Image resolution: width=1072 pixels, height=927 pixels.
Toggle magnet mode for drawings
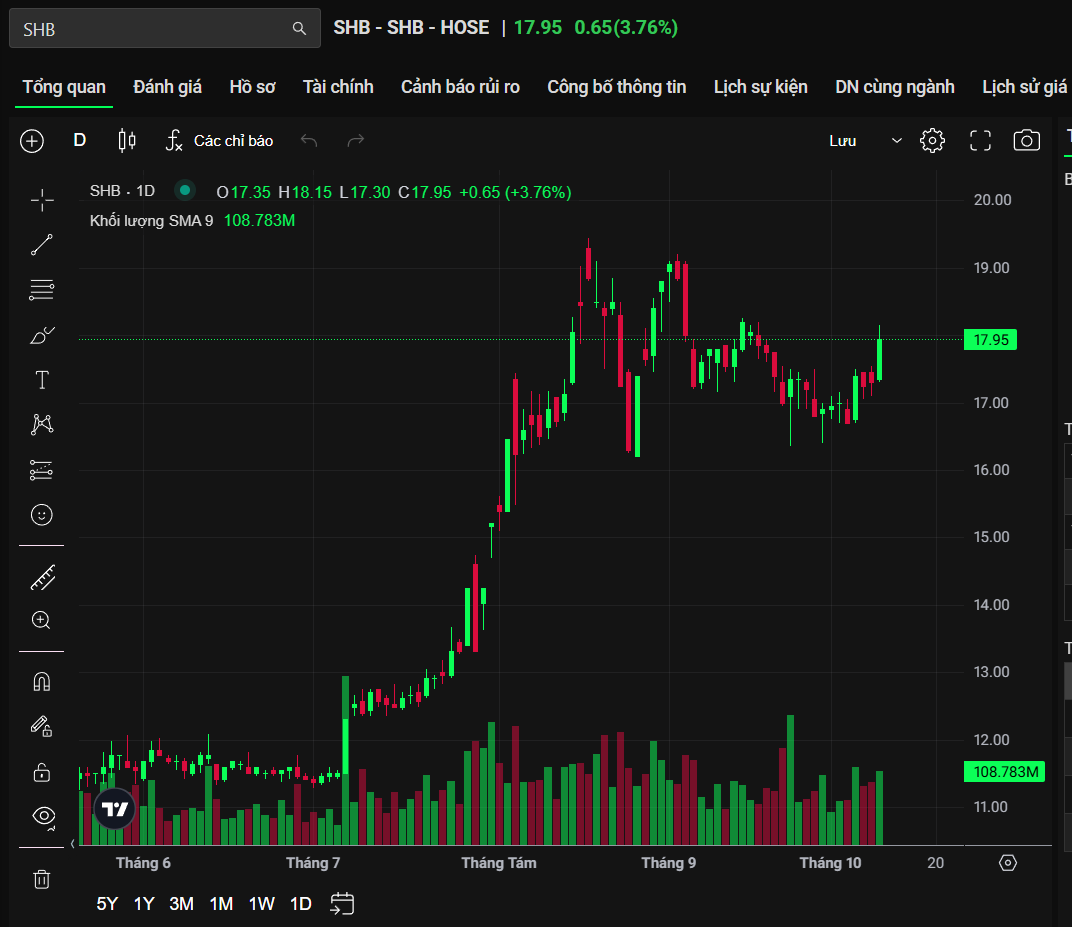(42, 682)
